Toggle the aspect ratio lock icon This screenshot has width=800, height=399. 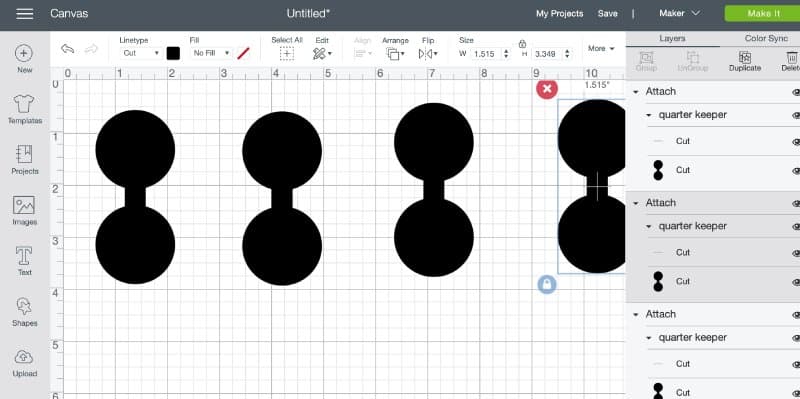click(522, 44)
